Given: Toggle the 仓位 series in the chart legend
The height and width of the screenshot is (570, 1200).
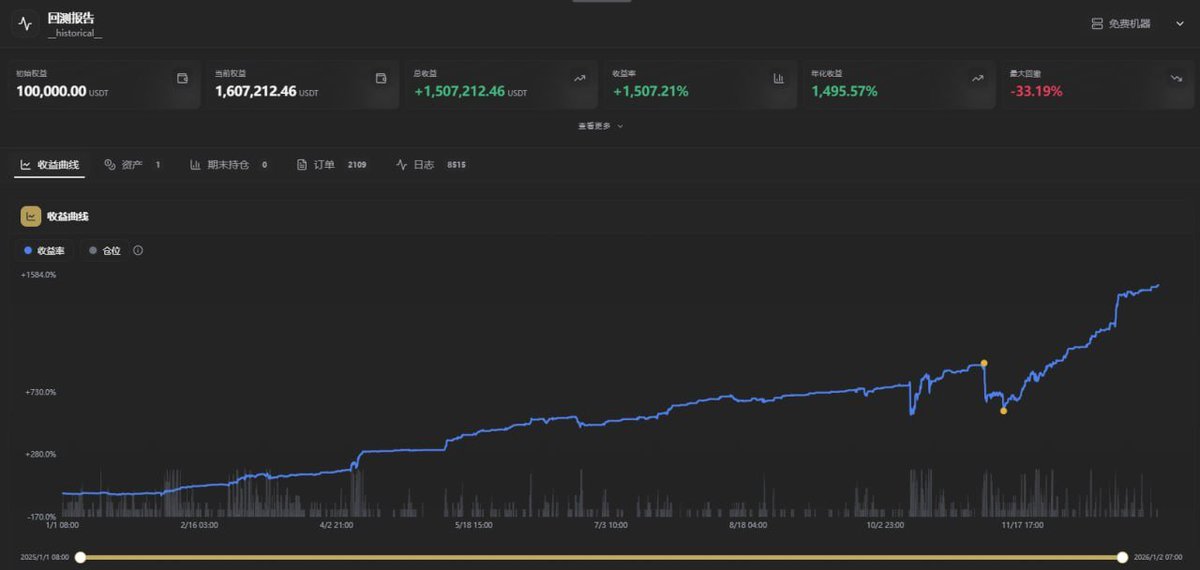Looking at the screenshot, I should coord(105,251).
